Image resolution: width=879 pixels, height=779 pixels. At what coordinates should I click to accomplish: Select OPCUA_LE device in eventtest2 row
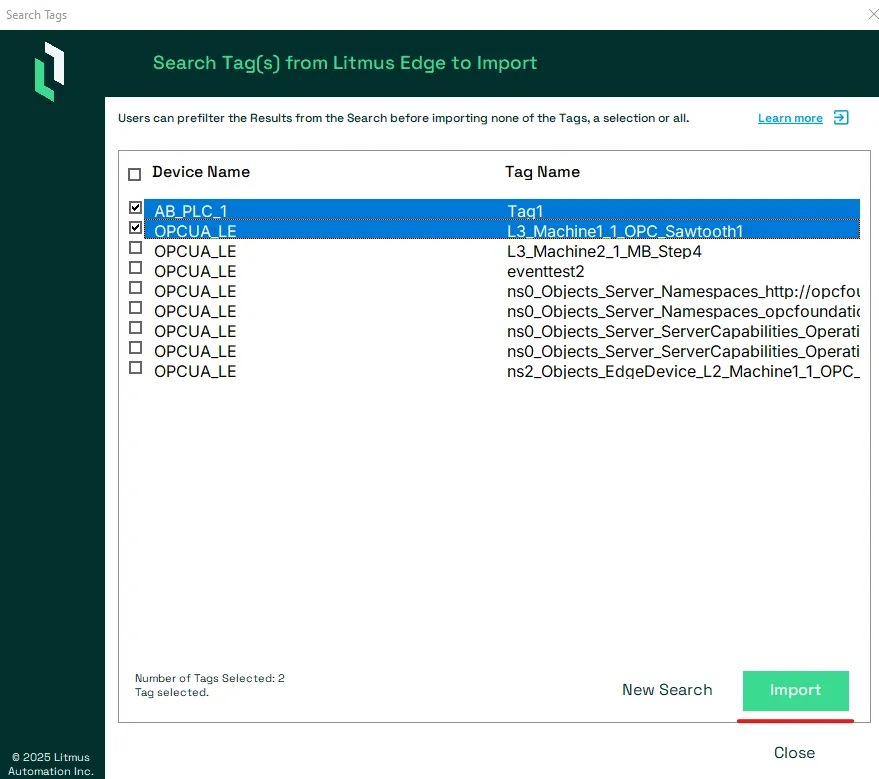(x=195, y=272)
